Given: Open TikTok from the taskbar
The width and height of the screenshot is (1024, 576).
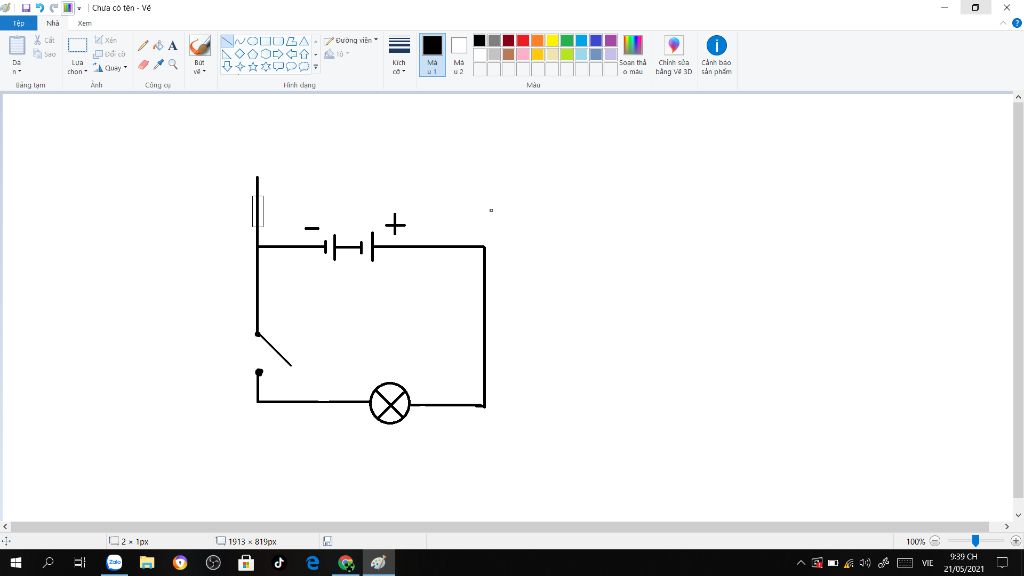Looking at the screenshot, I should coord(279,562).
